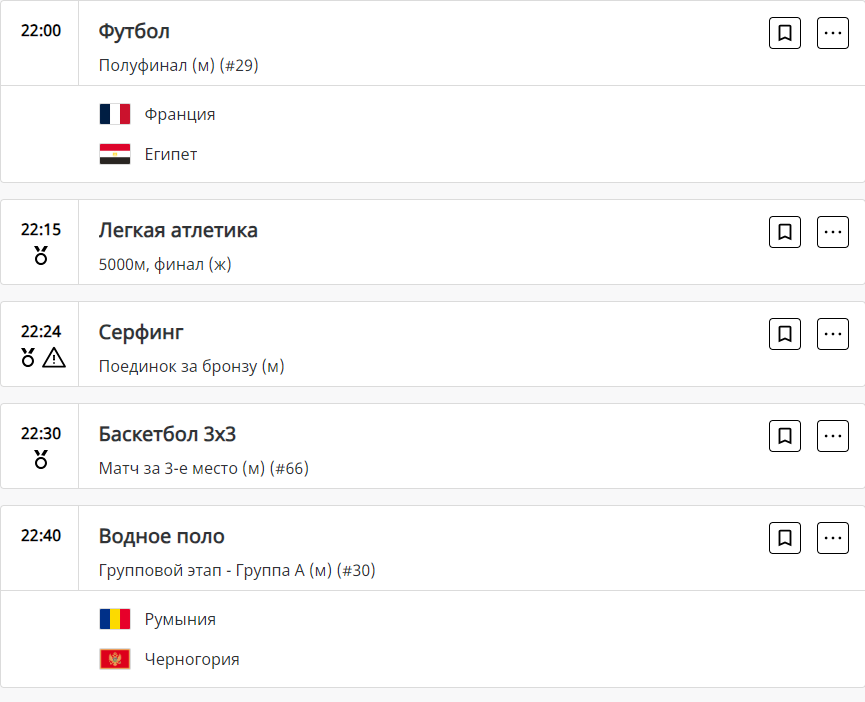Click the warning triangle icon on Серфинг

[54, 357]
